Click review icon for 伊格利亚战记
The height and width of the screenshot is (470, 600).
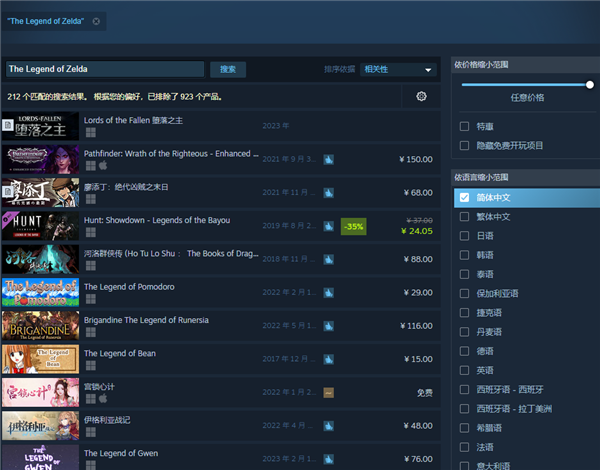click(329, 426)
